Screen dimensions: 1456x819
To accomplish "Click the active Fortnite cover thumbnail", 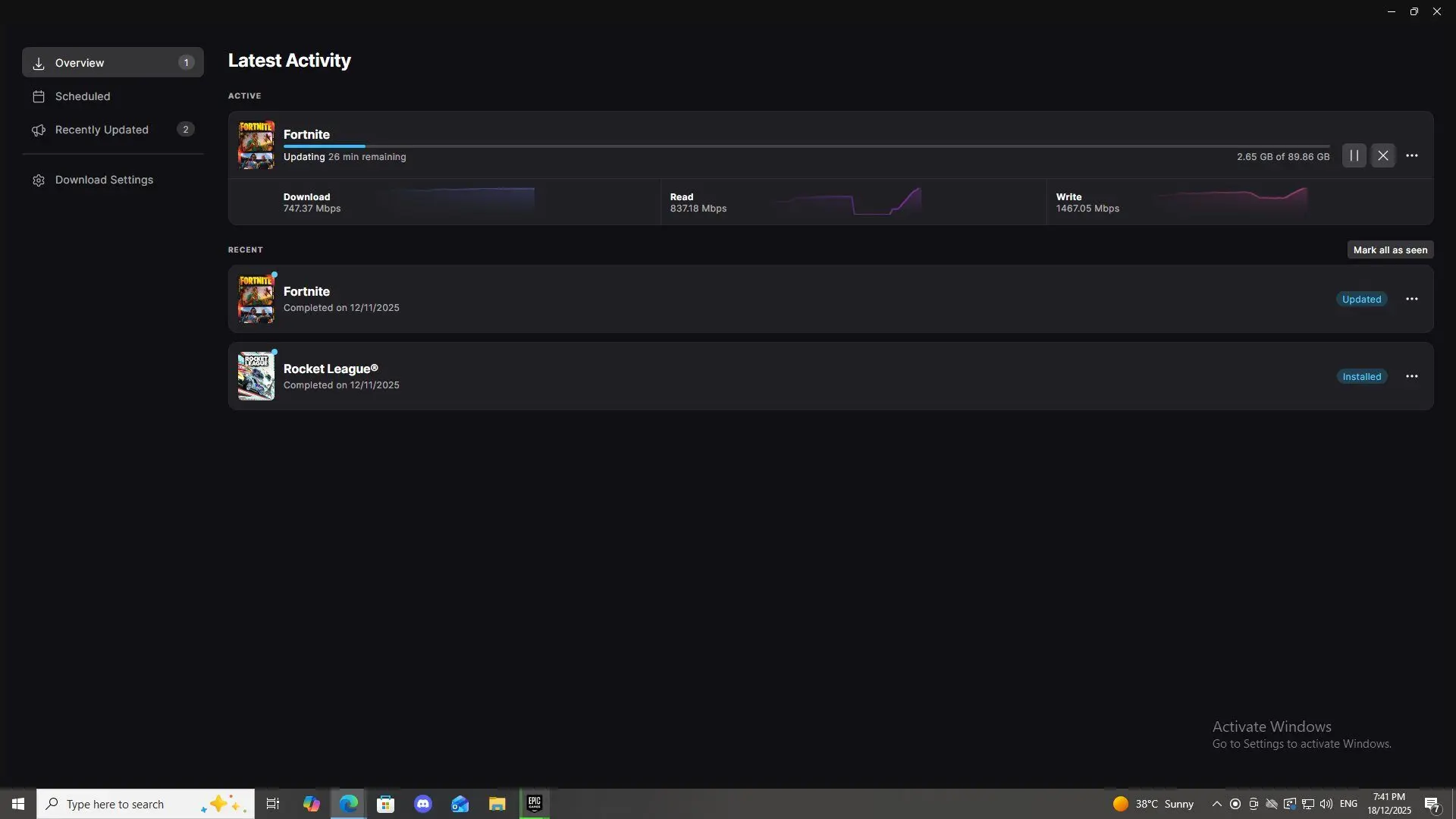I will [256, 144].
